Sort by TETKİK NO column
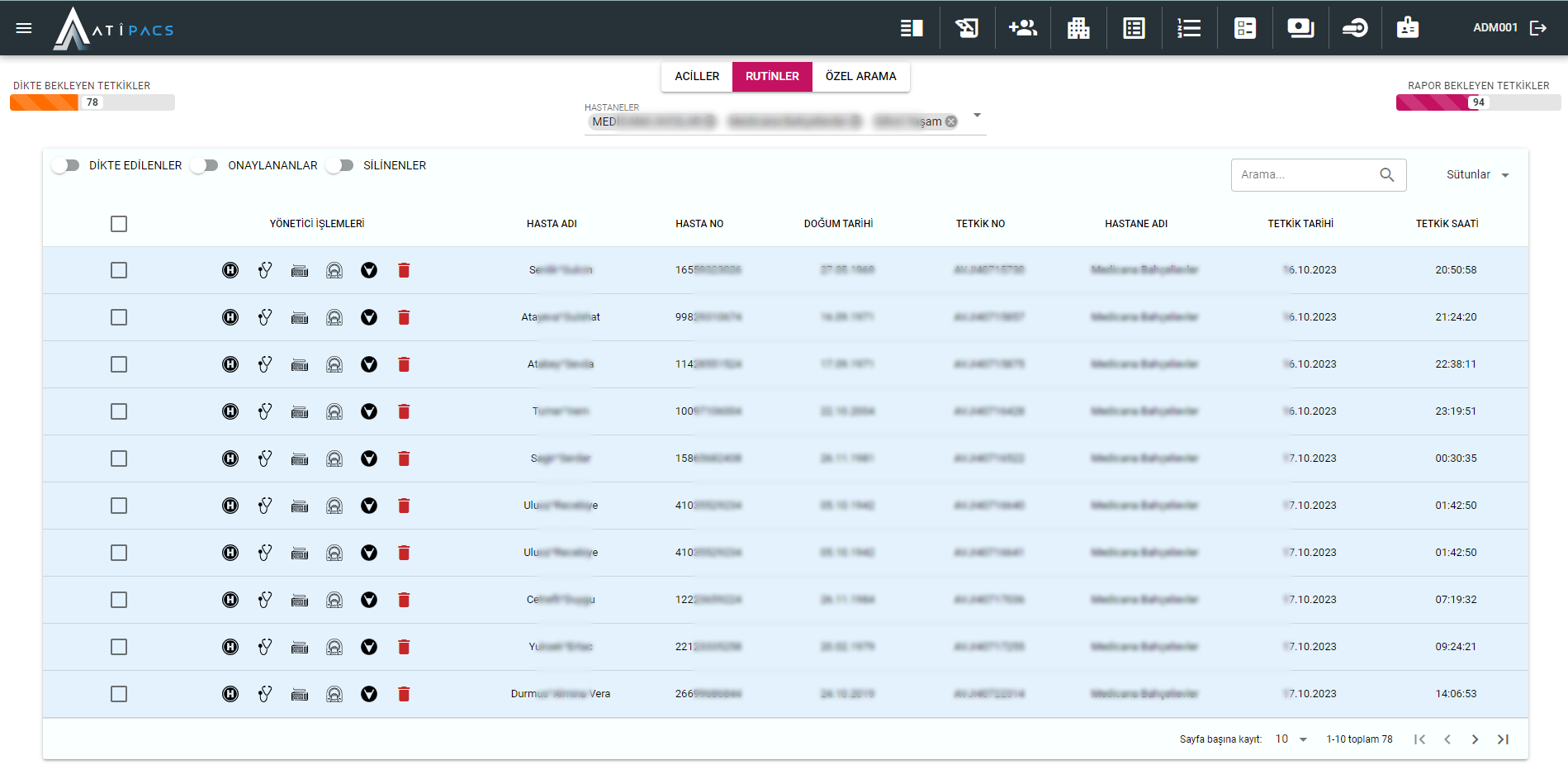This screenshot has width=1568, height=784. (x=980, y=224)
